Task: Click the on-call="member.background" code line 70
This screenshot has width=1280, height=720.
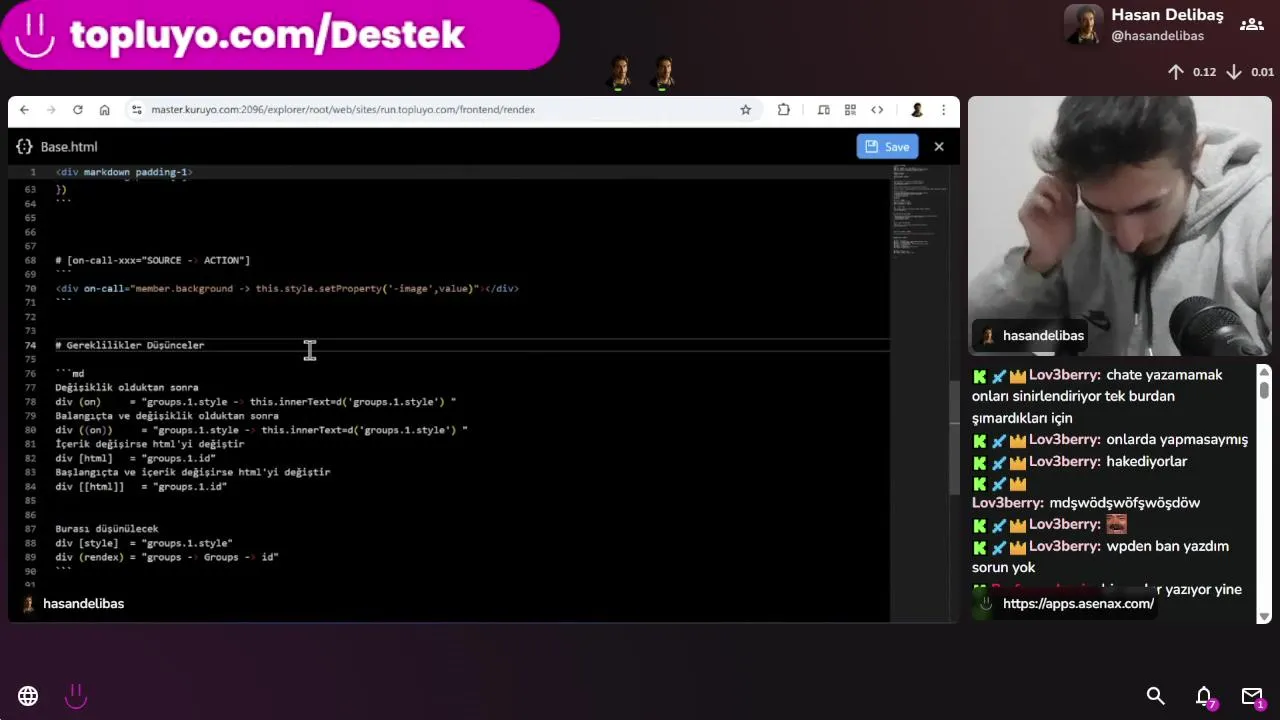Action: point(287,288)
